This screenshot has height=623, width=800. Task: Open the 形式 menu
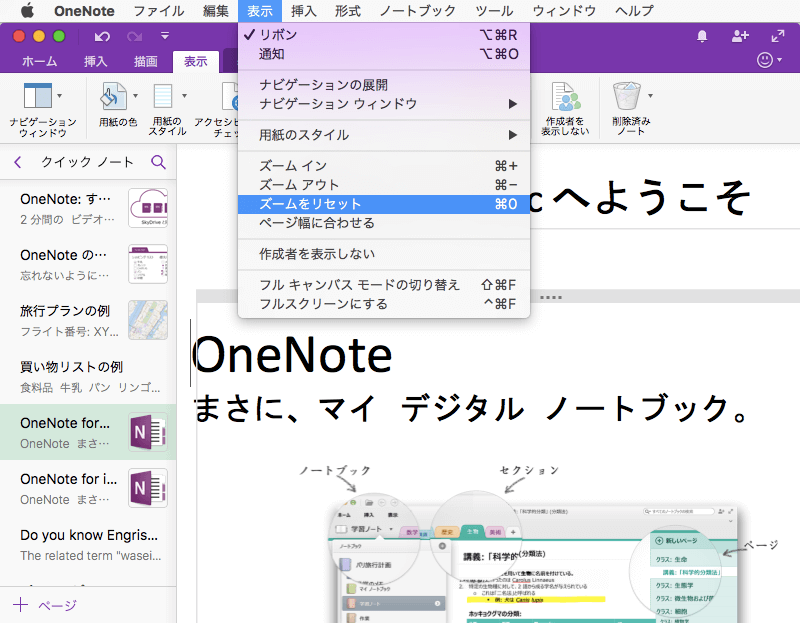pos(348,11)
